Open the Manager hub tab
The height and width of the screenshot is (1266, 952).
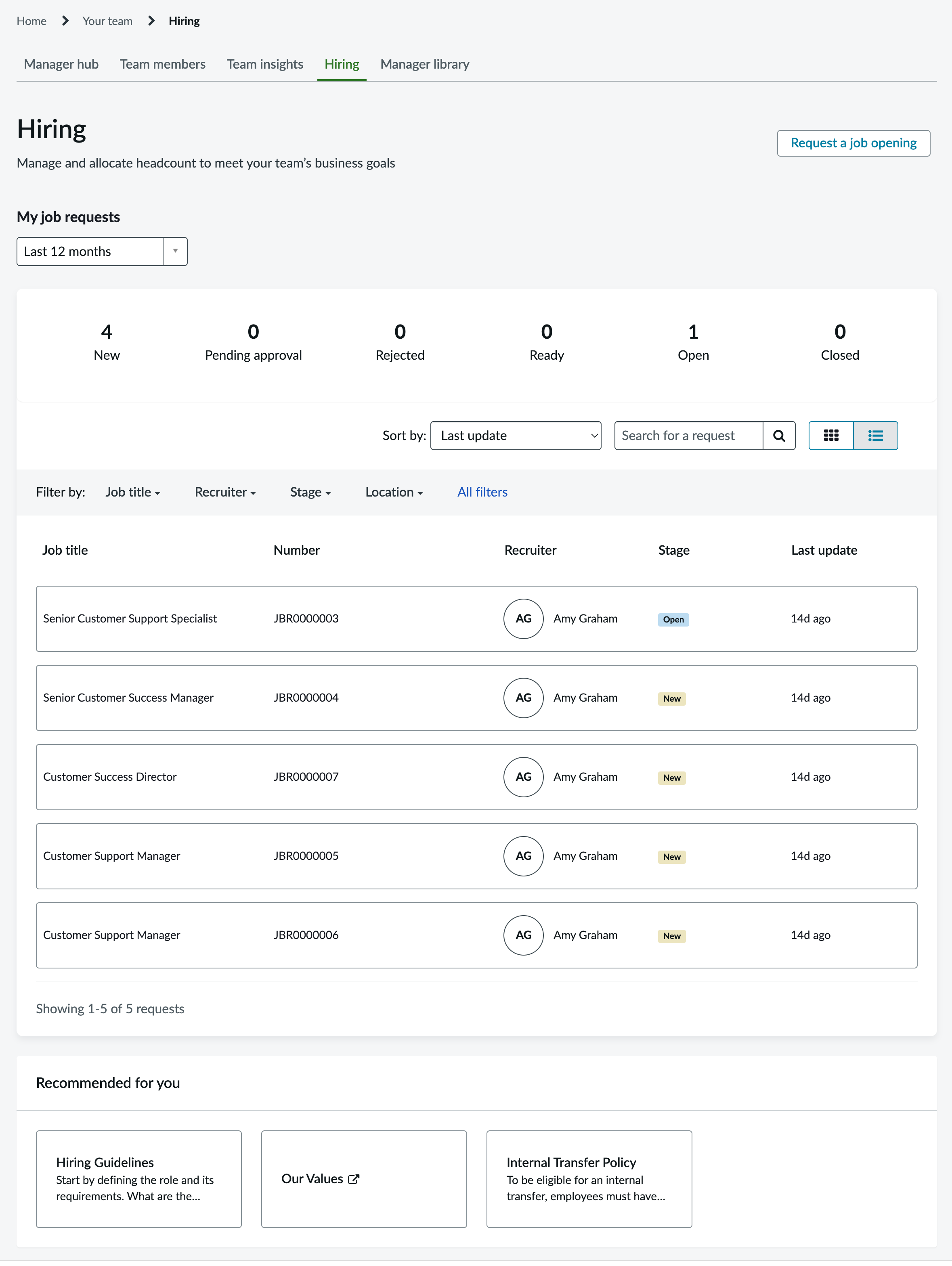click(61, 64)
